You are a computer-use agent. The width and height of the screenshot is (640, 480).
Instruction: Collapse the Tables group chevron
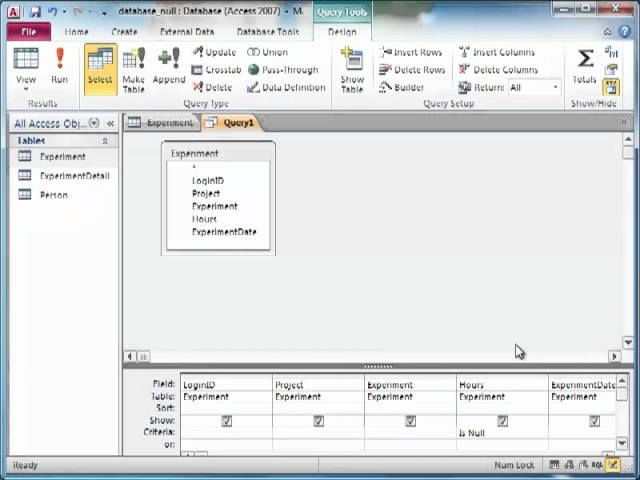click(105, 141)
